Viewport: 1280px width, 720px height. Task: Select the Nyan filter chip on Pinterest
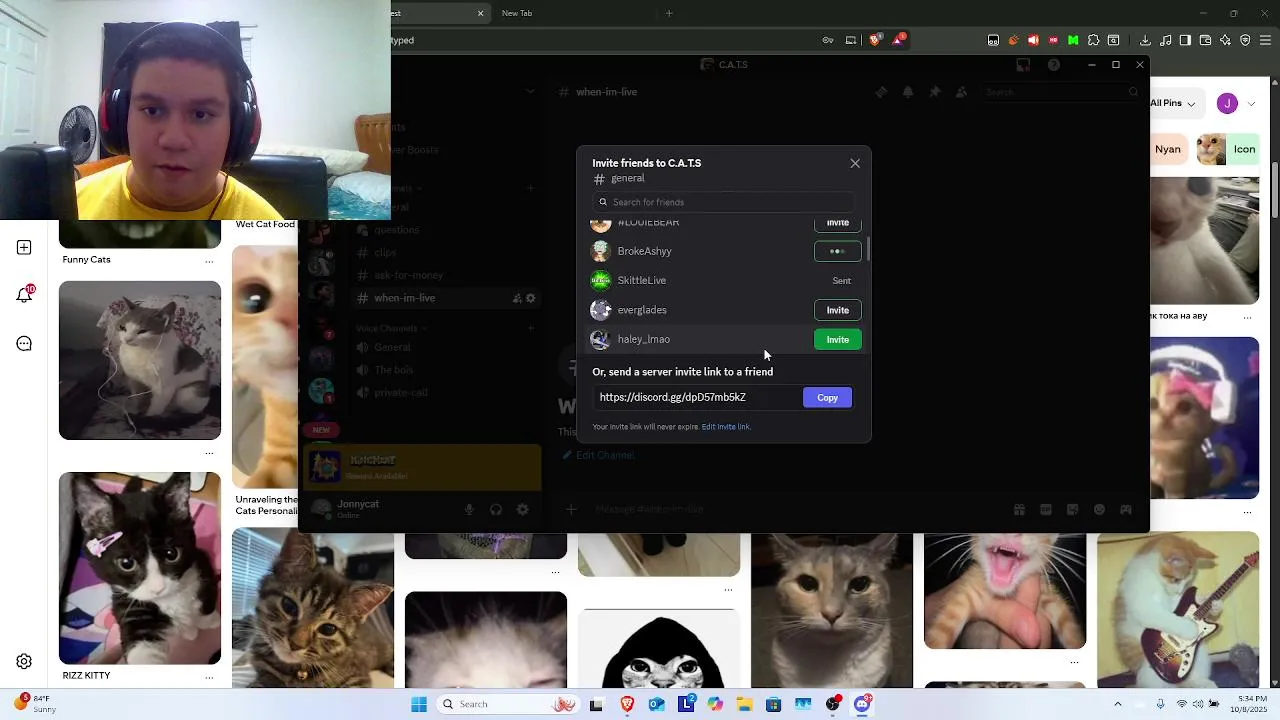coord(1168,149)
